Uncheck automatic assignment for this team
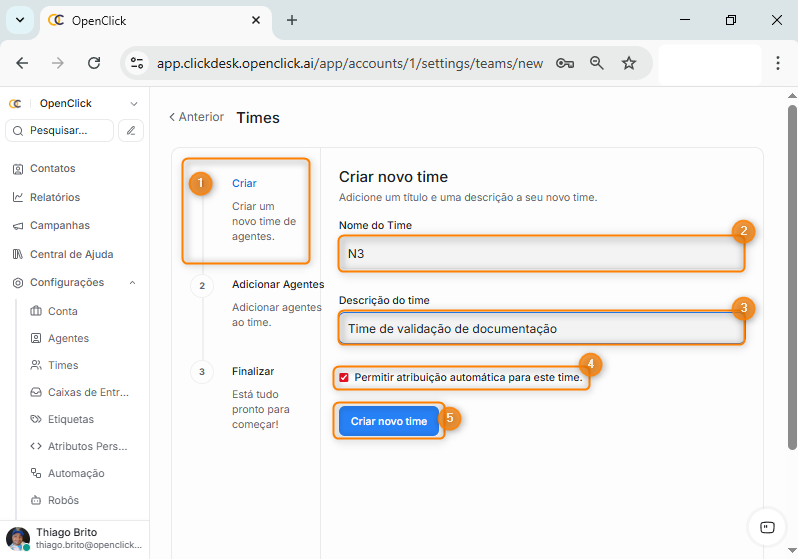Viewport: 798px width, 559px height. pyautogui.click(x=344, y=377)
